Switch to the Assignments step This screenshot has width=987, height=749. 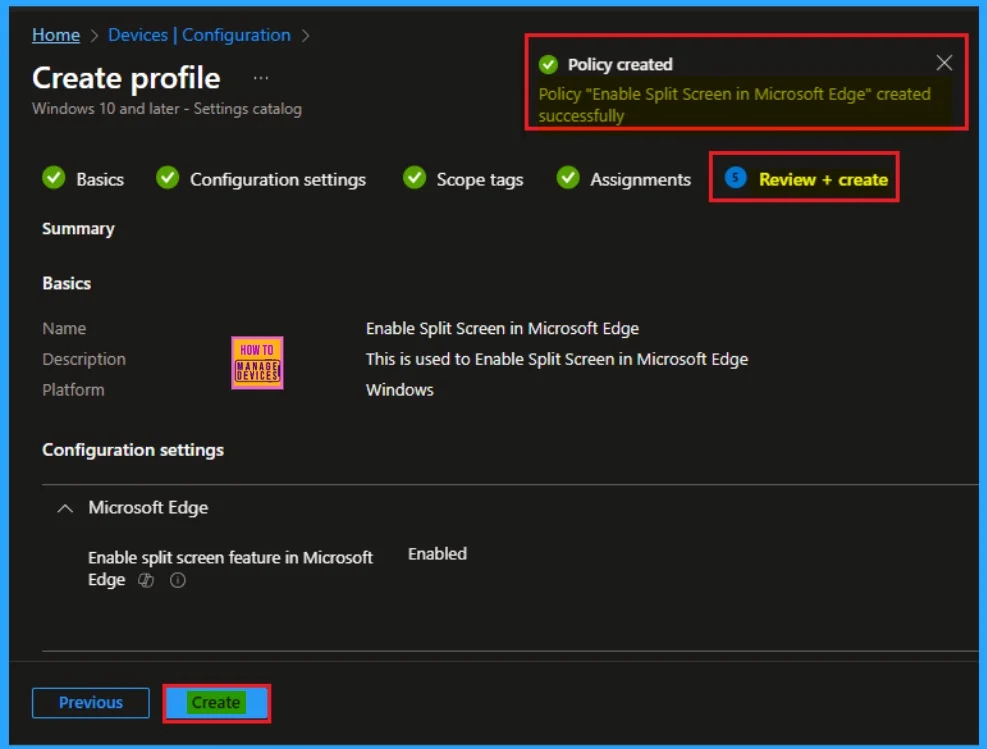640,179
